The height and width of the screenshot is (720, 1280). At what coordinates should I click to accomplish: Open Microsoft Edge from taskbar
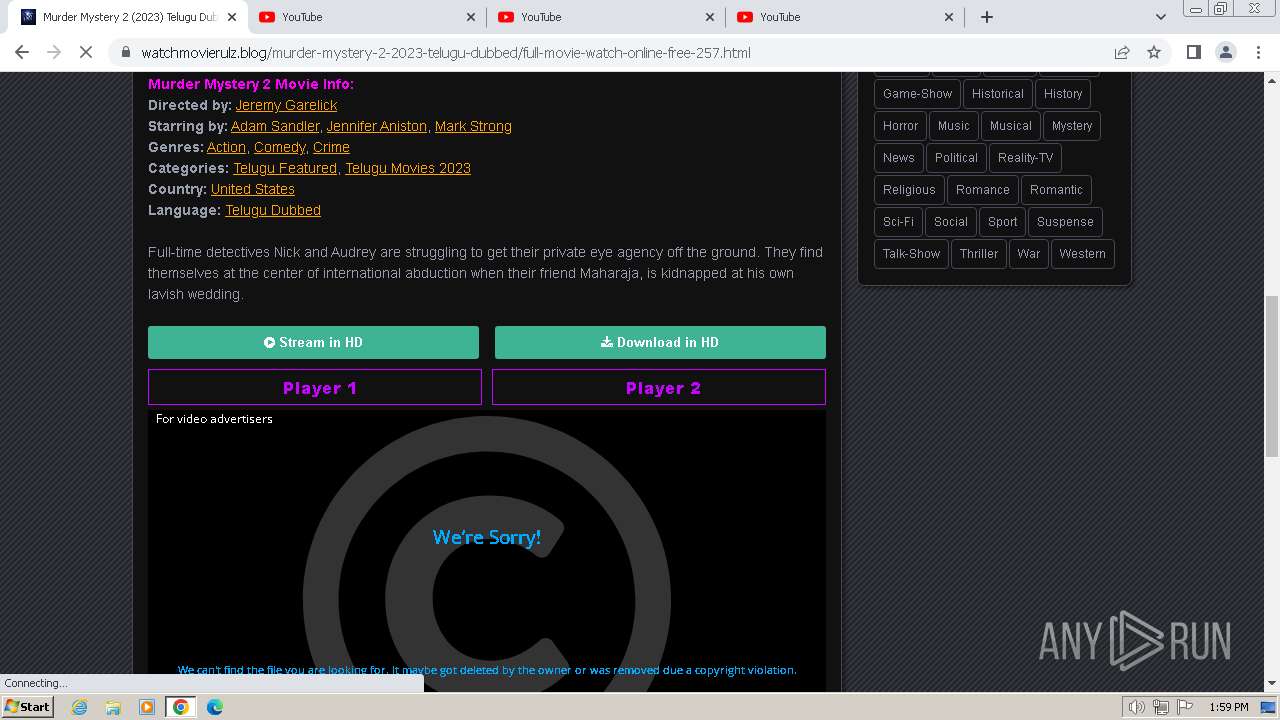click(x=215, y=707)
